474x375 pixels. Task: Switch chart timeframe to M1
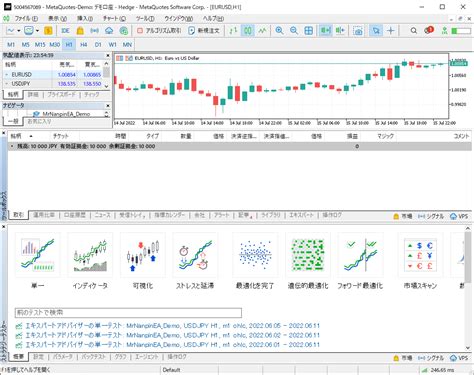pyautogui.click(x=11, y=44)
